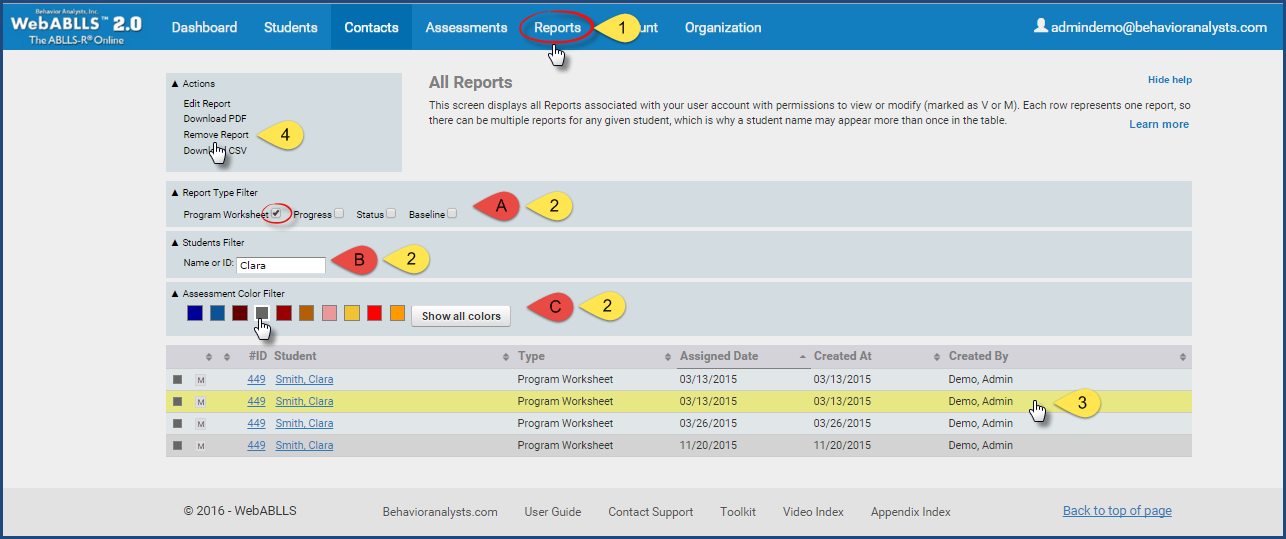Sort table by the Type column arrows
Screen dimensions: 1286x539
tap(667, 357)
